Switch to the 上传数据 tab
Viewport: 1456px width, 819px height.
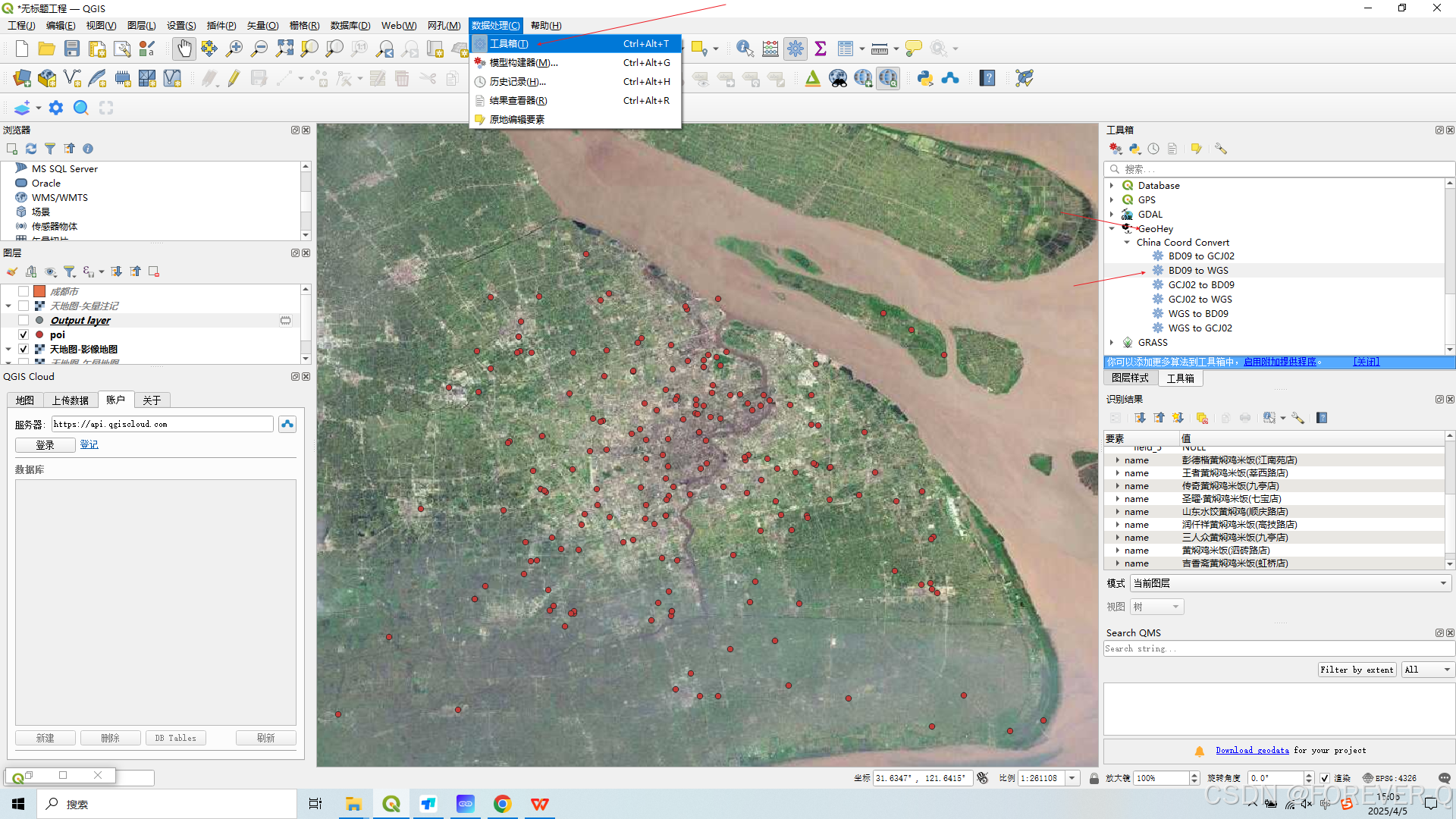[x=71, y=400]
